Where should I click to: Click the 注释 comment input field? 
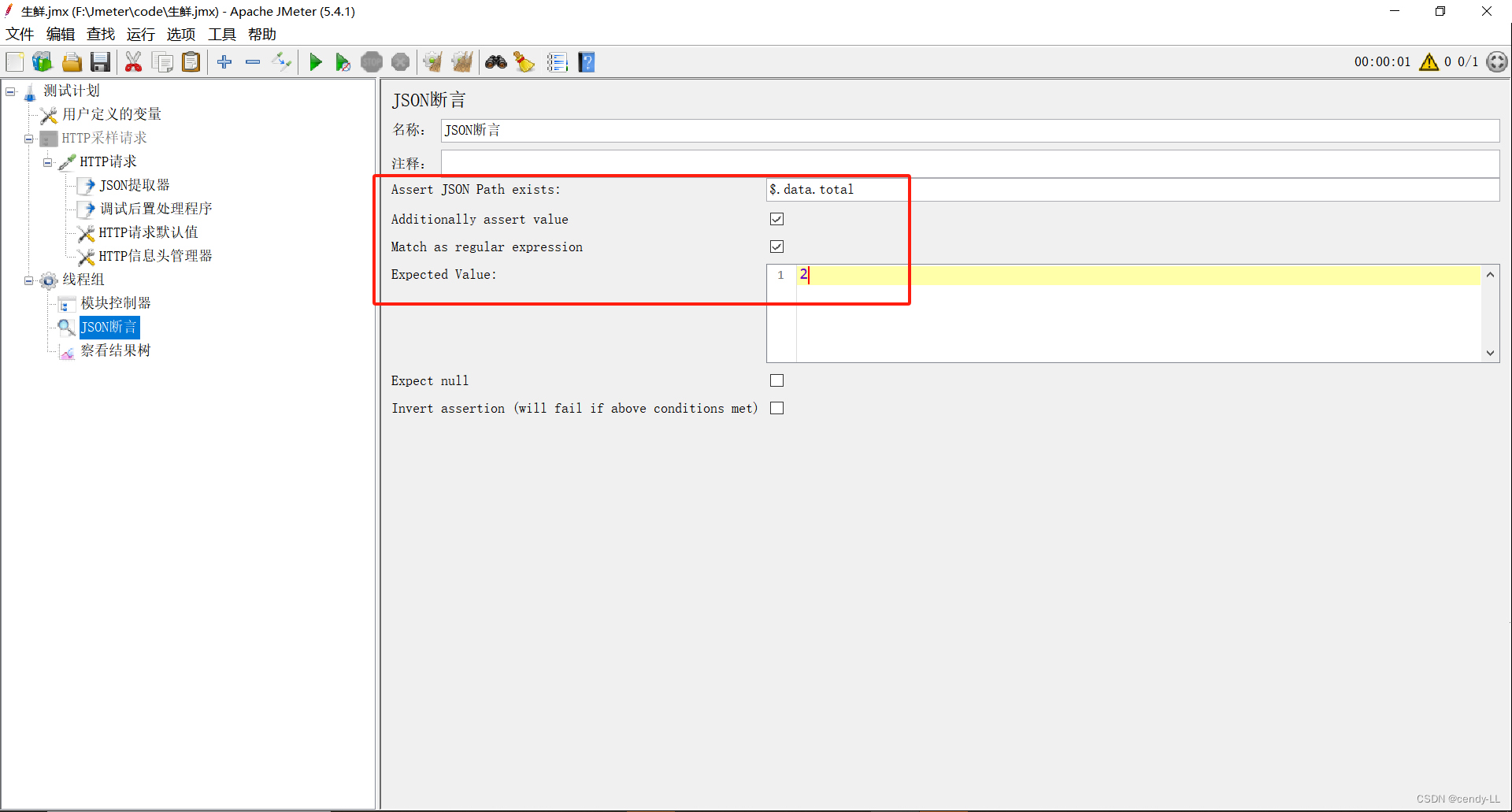969,164
